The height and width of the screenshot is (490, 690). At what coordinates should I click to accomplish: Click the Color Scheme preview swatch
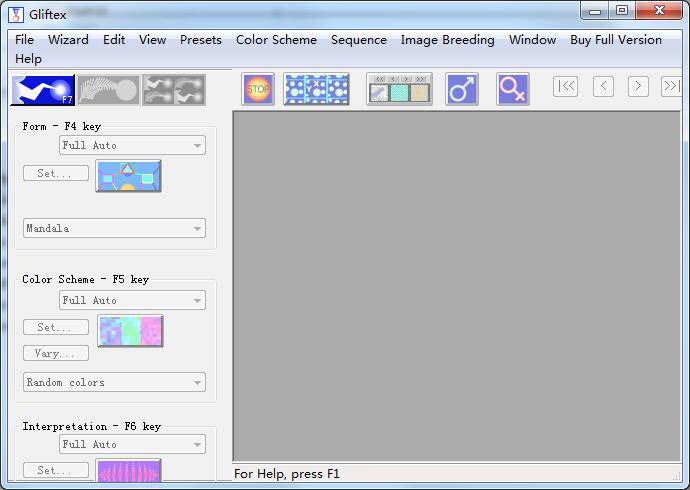click(130, 331)
